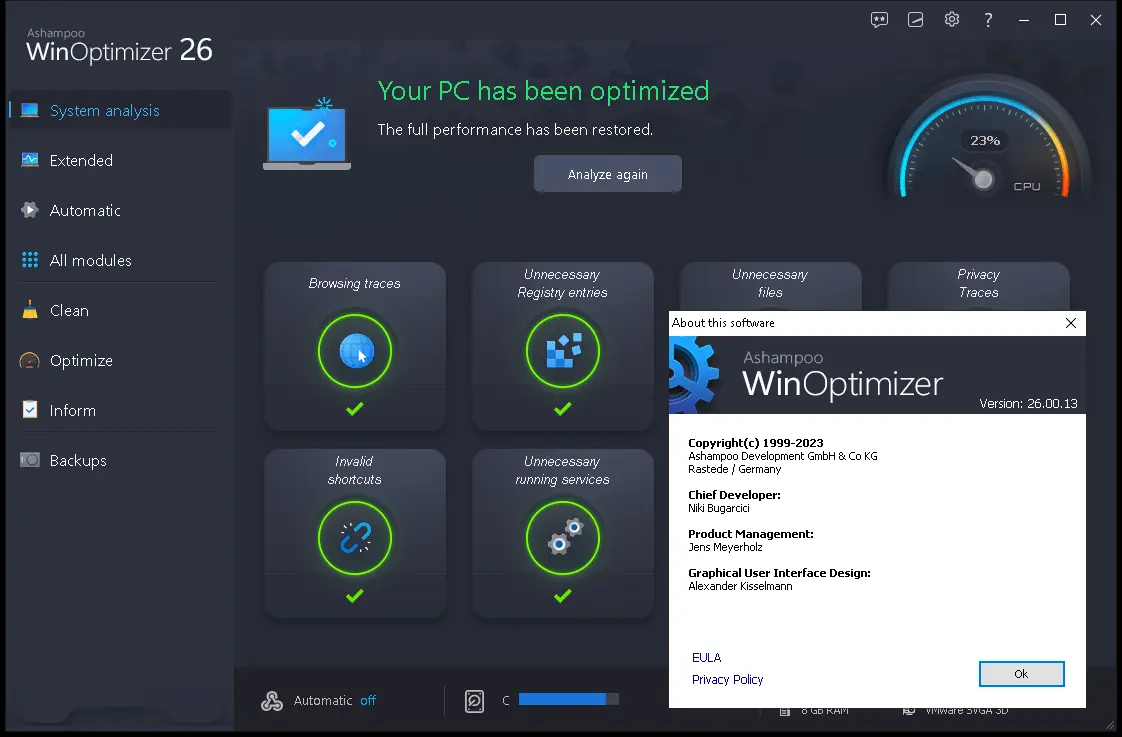Screen dimensions: 1122x737
Task: Open the settings gear in title bar
Action: pyautogui.click(x=952, y=20)
